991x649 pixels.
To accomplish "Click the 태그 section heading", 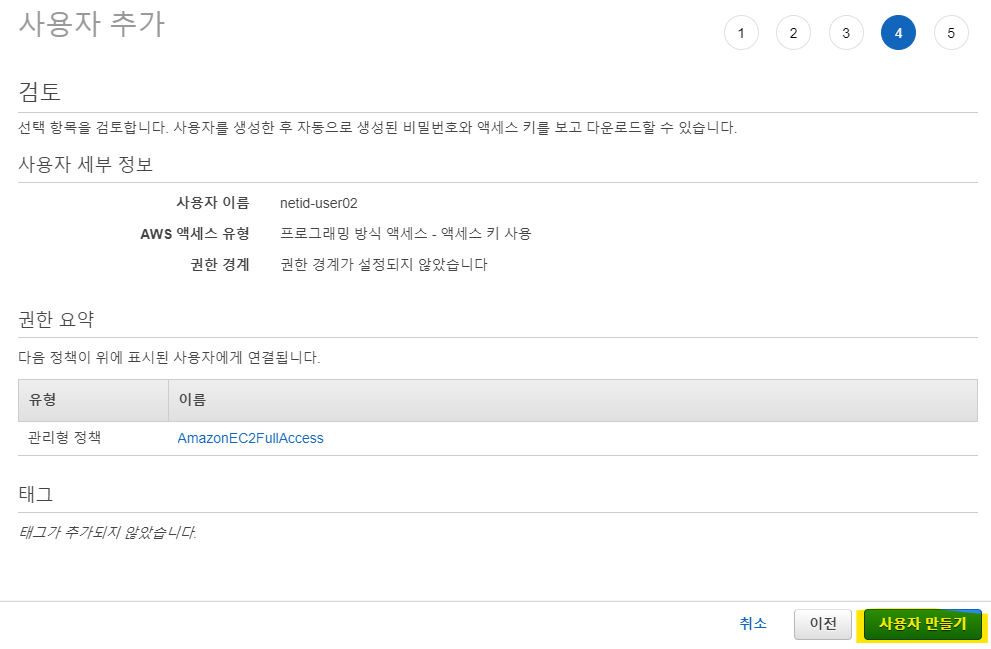I will click(35, 494).
